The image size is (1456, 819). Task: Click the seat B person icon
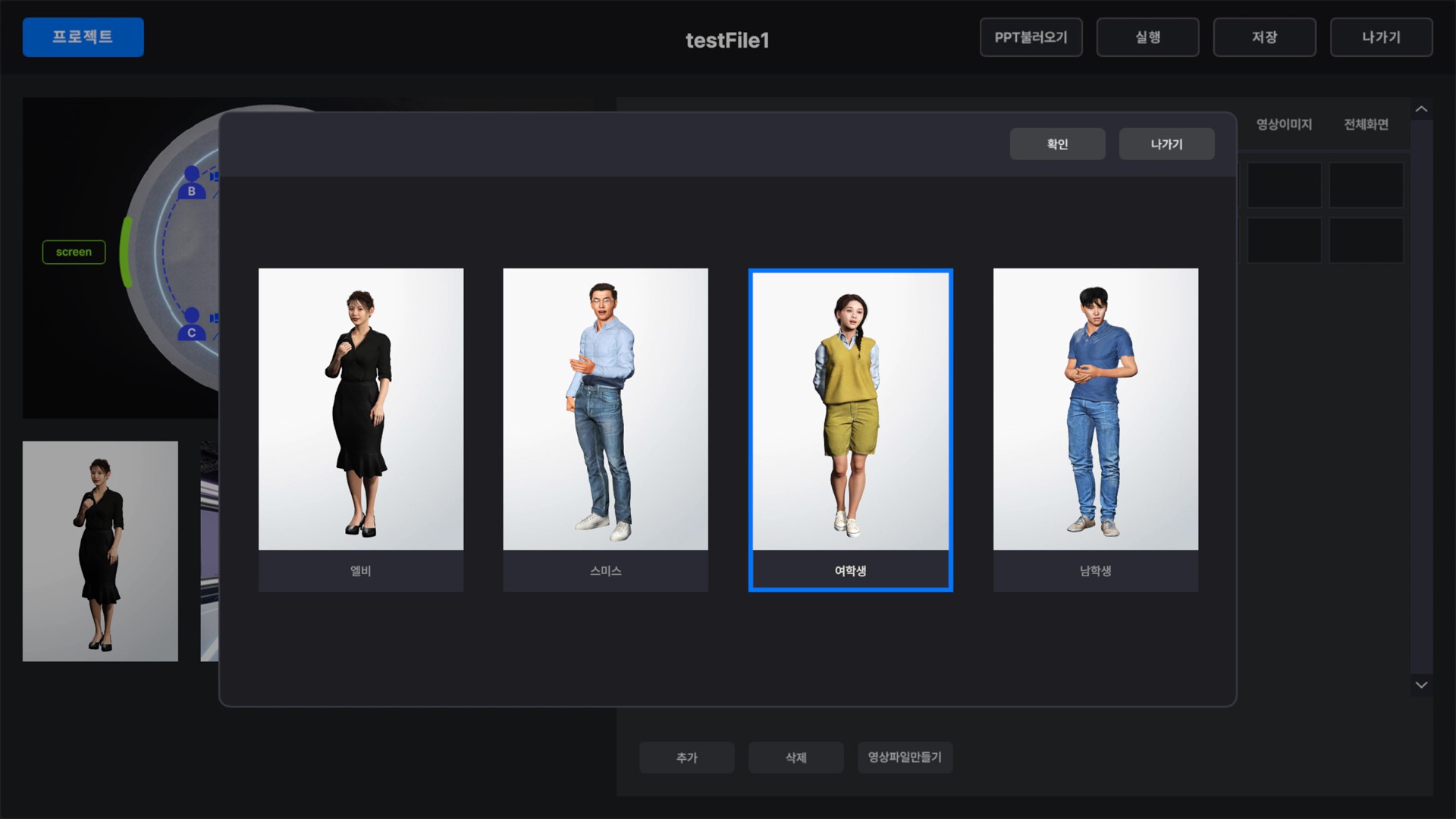(192, 183)
